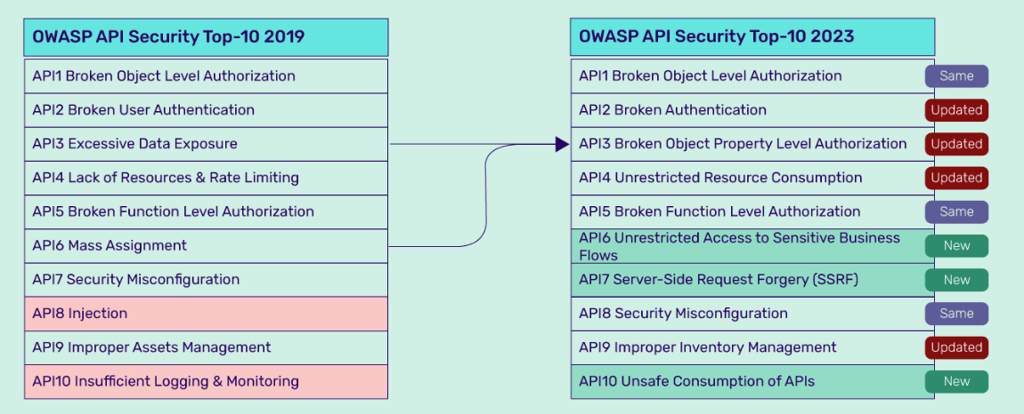Click the pink API8 Injection row

click(206, 314)
